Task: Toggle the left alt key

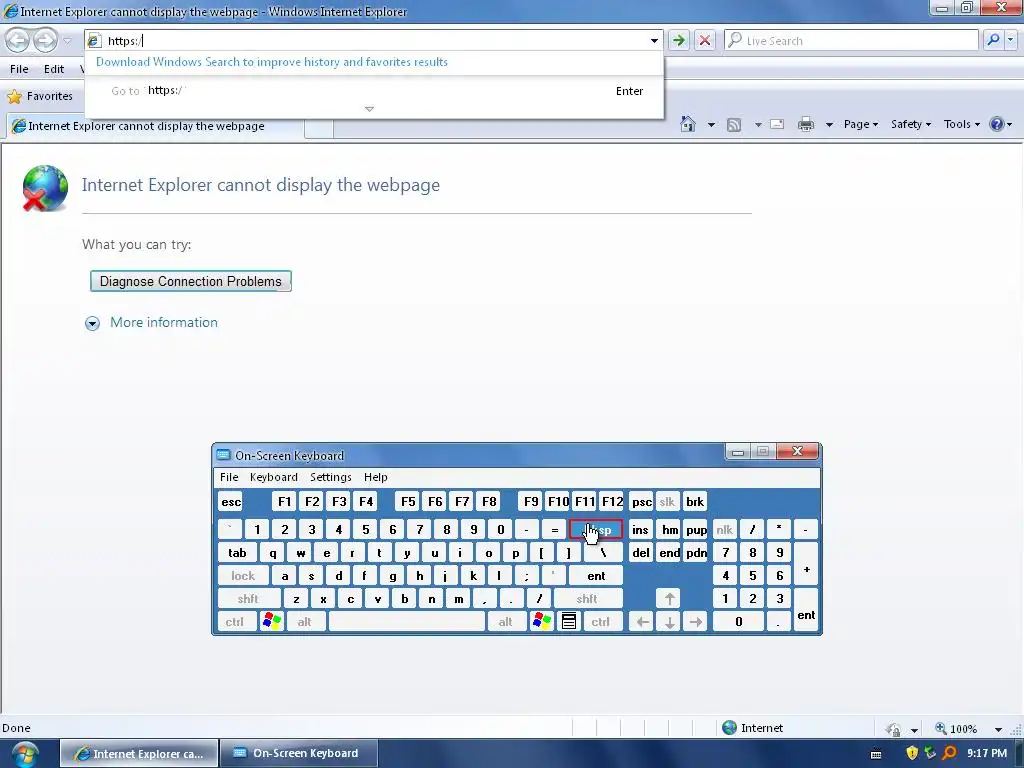Action: pyautogui.click(x=305, y=622)
